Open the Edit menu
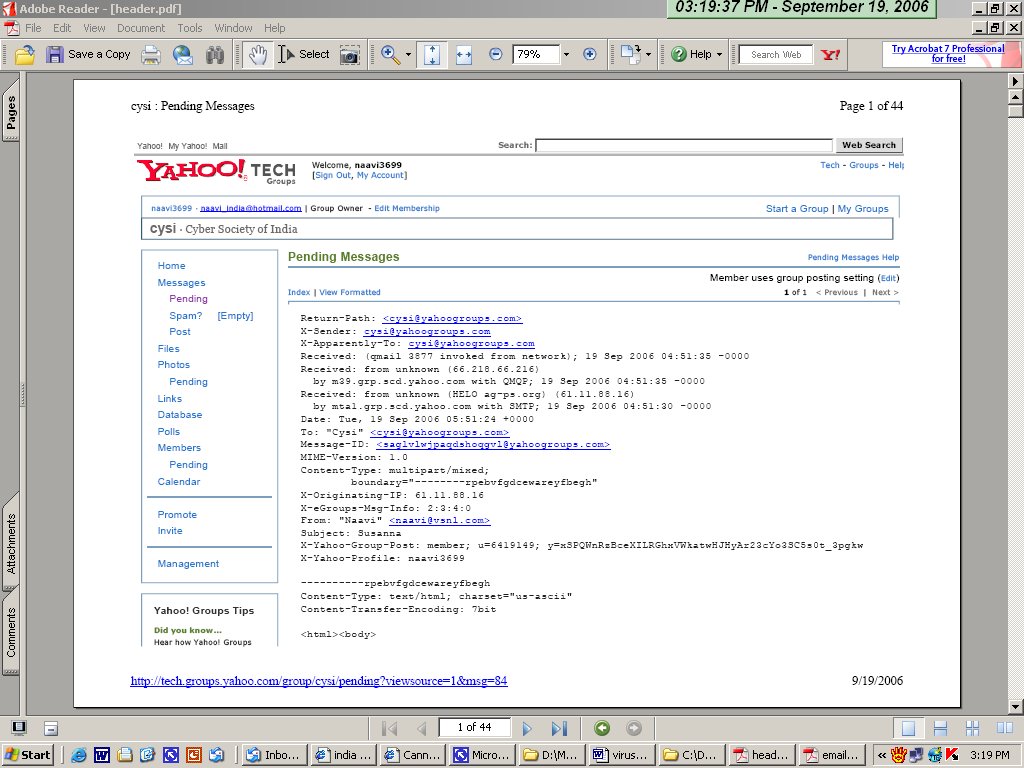This screenshot has height=768, width=1024. click(x=62, y=28)
